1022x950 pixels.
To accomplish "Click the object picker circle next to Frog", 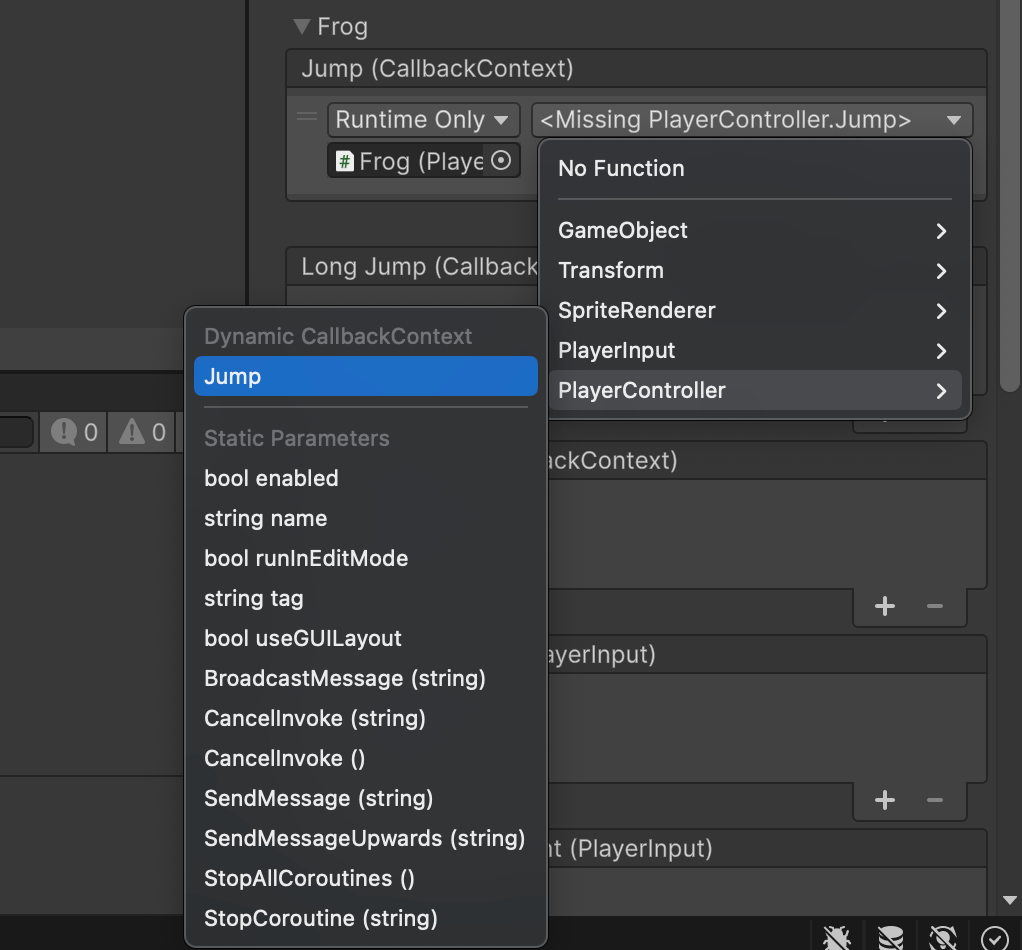I will [x=501, y=160].
